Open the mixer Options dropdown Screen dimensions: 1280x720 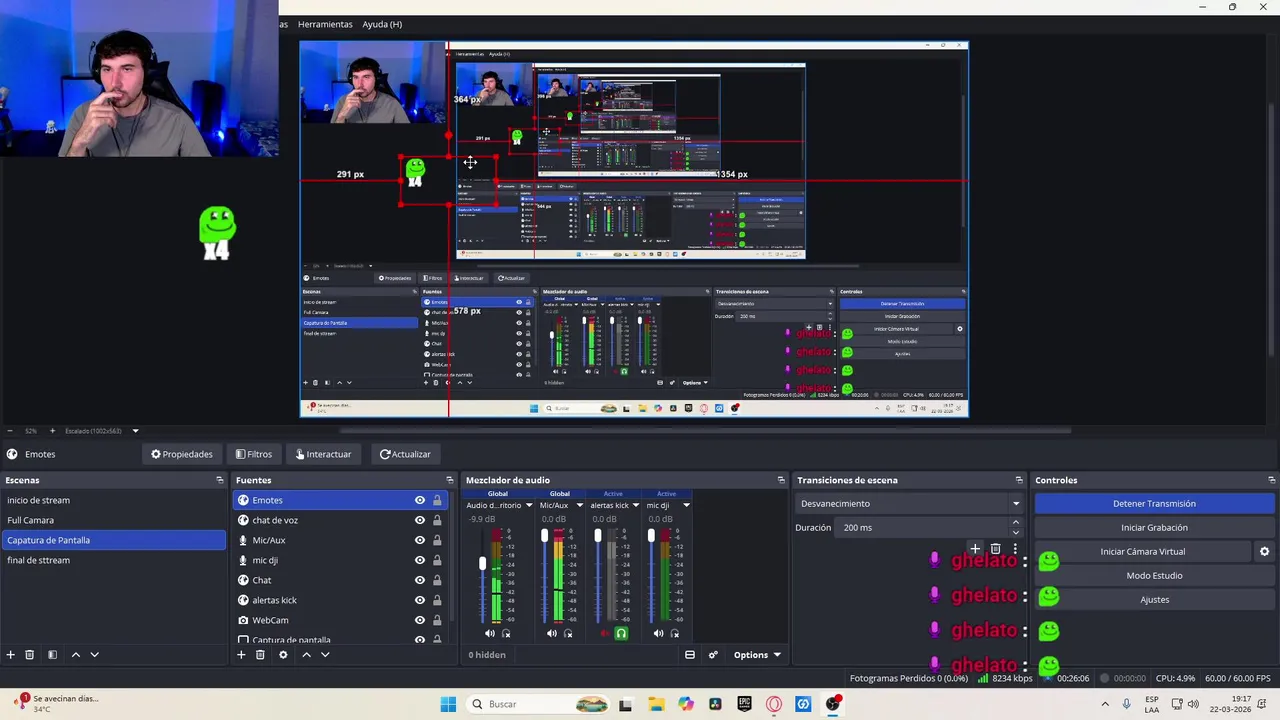tap(757, 655)
